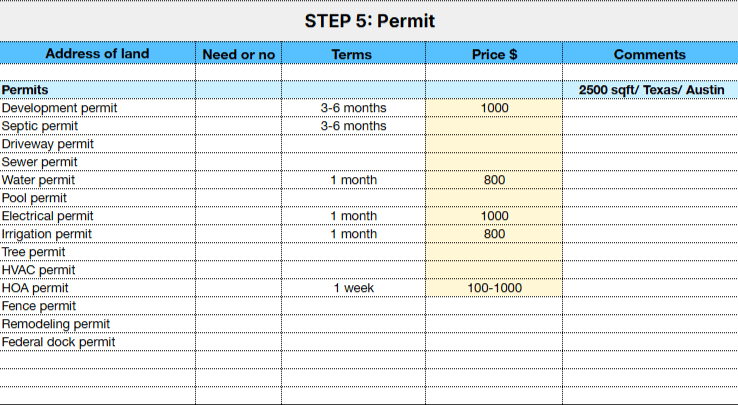Click the Fence permit Need or no cell

239,306
